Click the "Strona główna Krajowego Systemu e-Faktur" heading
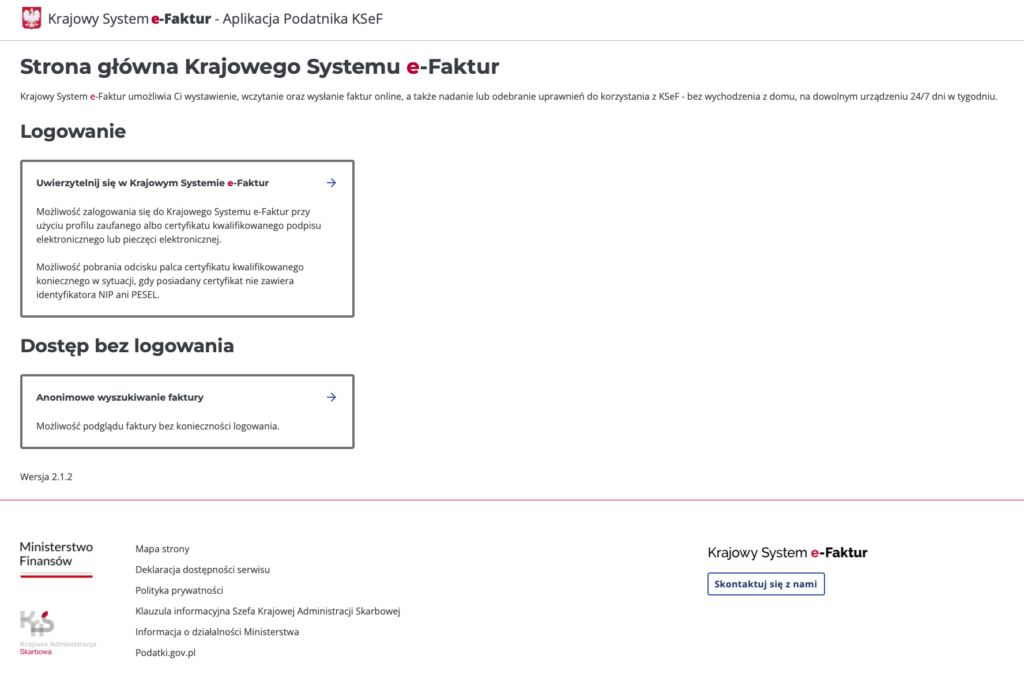Screen dimensions: 1024x686 tap(259, 67)
